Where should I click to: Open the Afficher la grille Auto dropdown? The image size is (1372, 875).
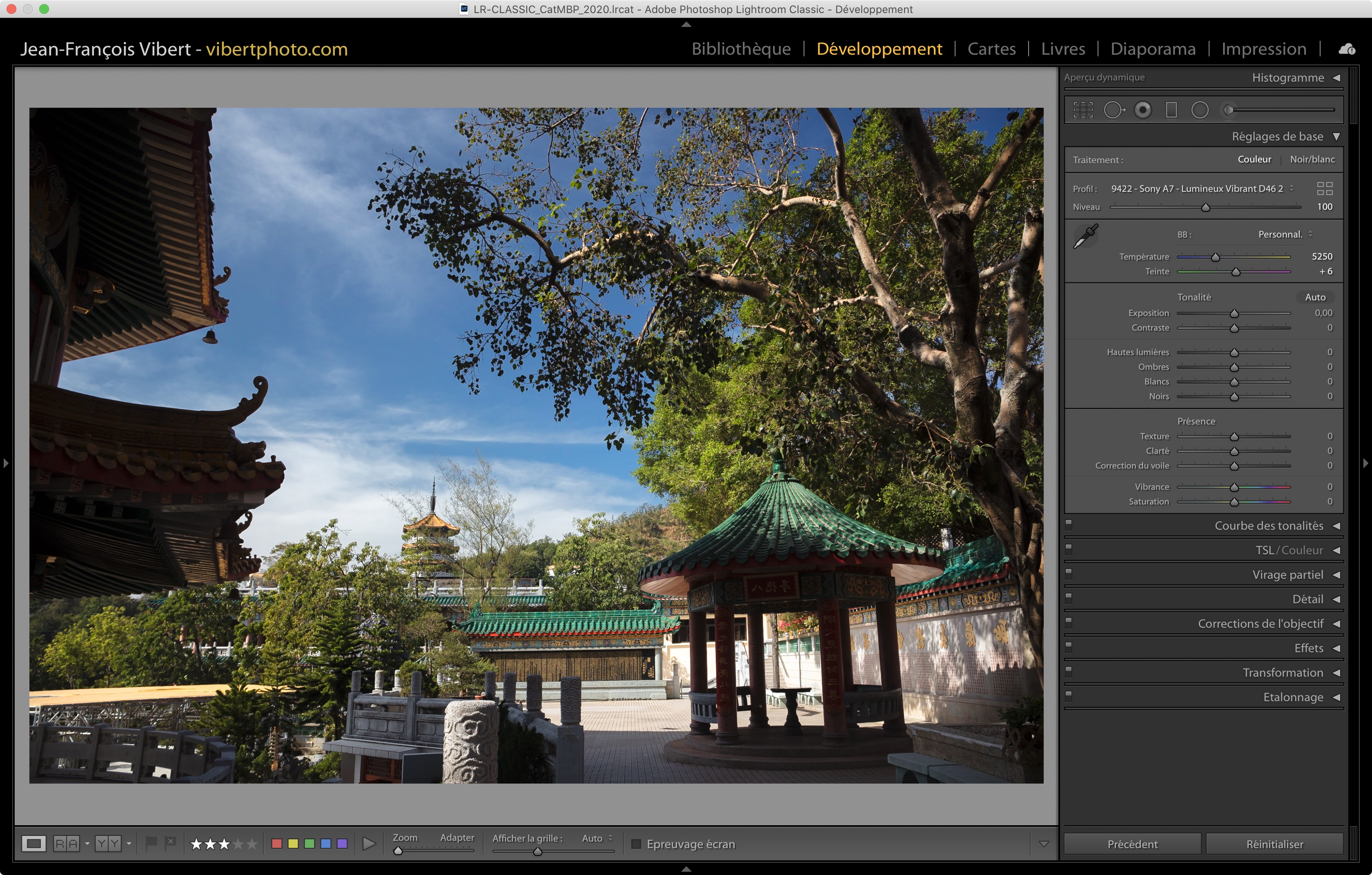pos(597,838)
